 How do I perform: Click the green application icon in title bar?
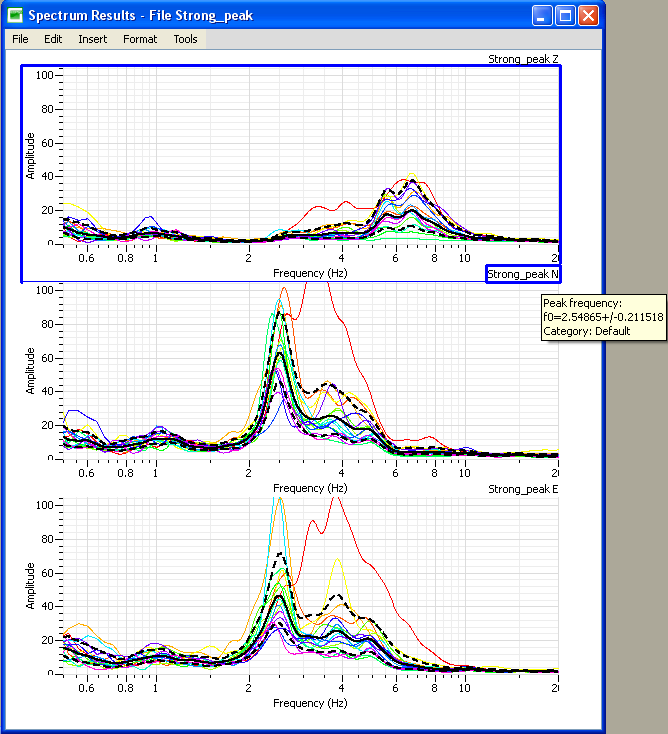point(15,16)
